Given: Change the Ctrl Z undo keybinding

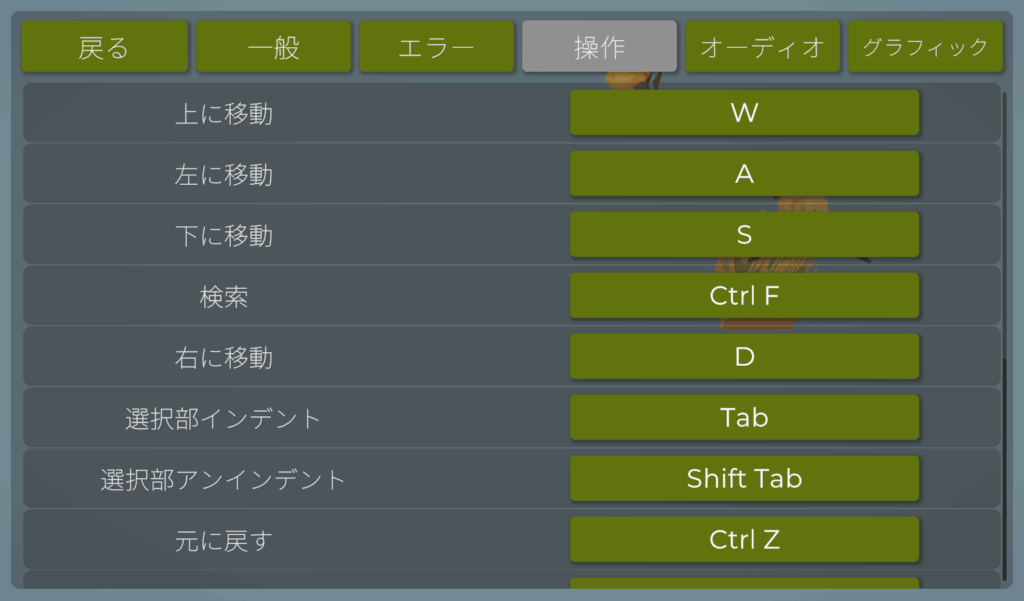Looking at the screenshot, I should click(x=744, y=540).
